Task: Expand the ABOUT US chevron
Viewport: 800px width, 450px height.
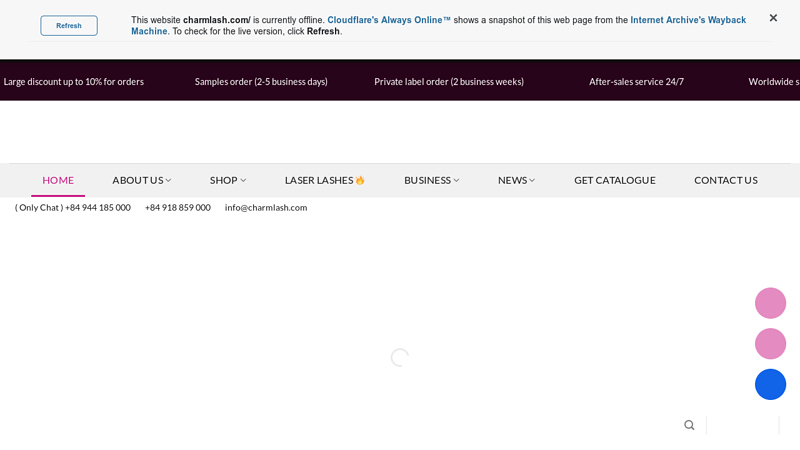Action: (x=168, y=181)
